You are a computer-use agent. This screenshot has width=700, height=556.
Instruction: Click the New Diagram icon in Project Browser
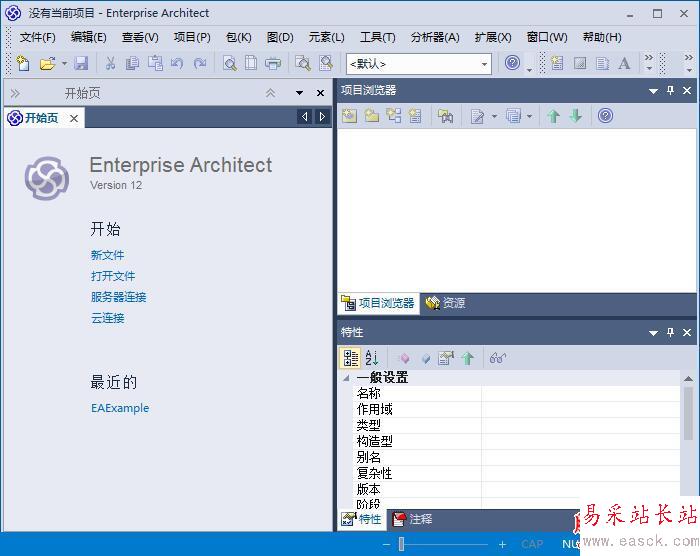point(394,116)
